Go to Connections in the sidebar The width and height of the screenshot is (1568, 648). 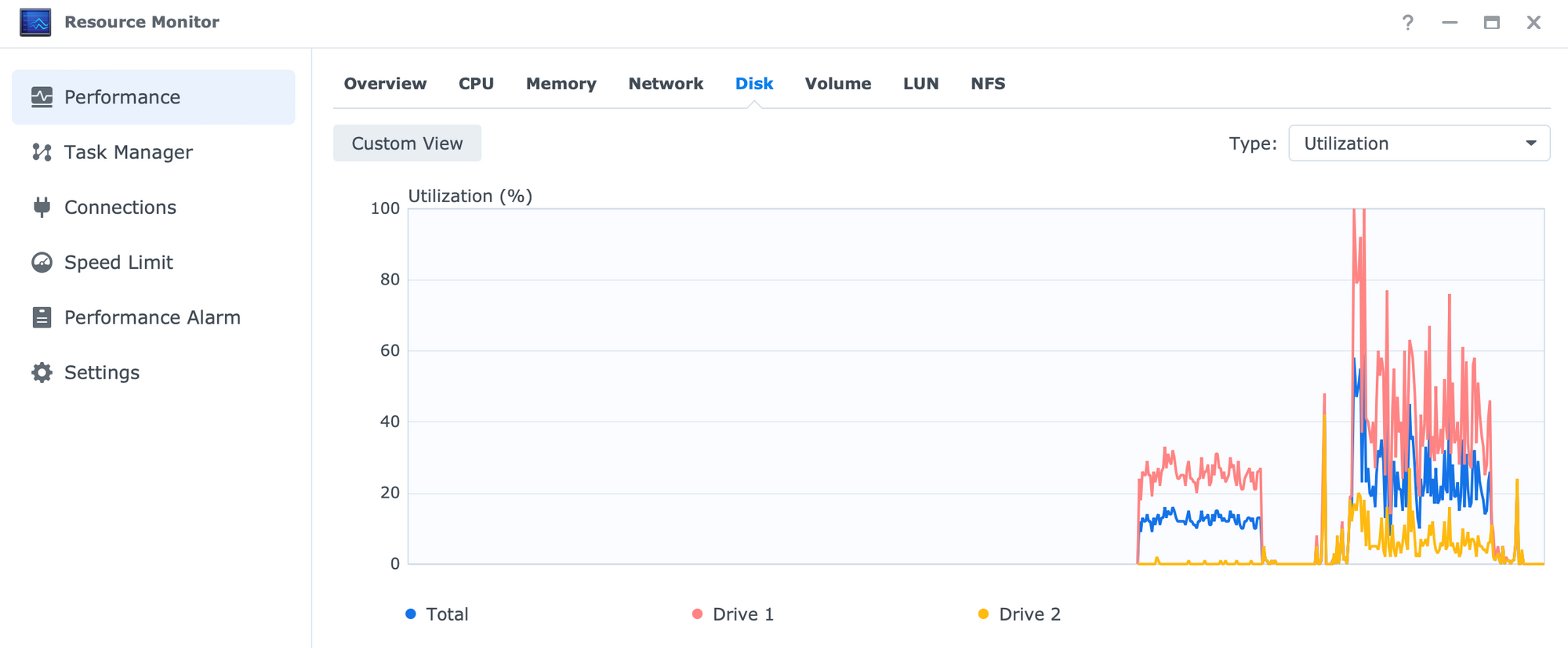154,207
